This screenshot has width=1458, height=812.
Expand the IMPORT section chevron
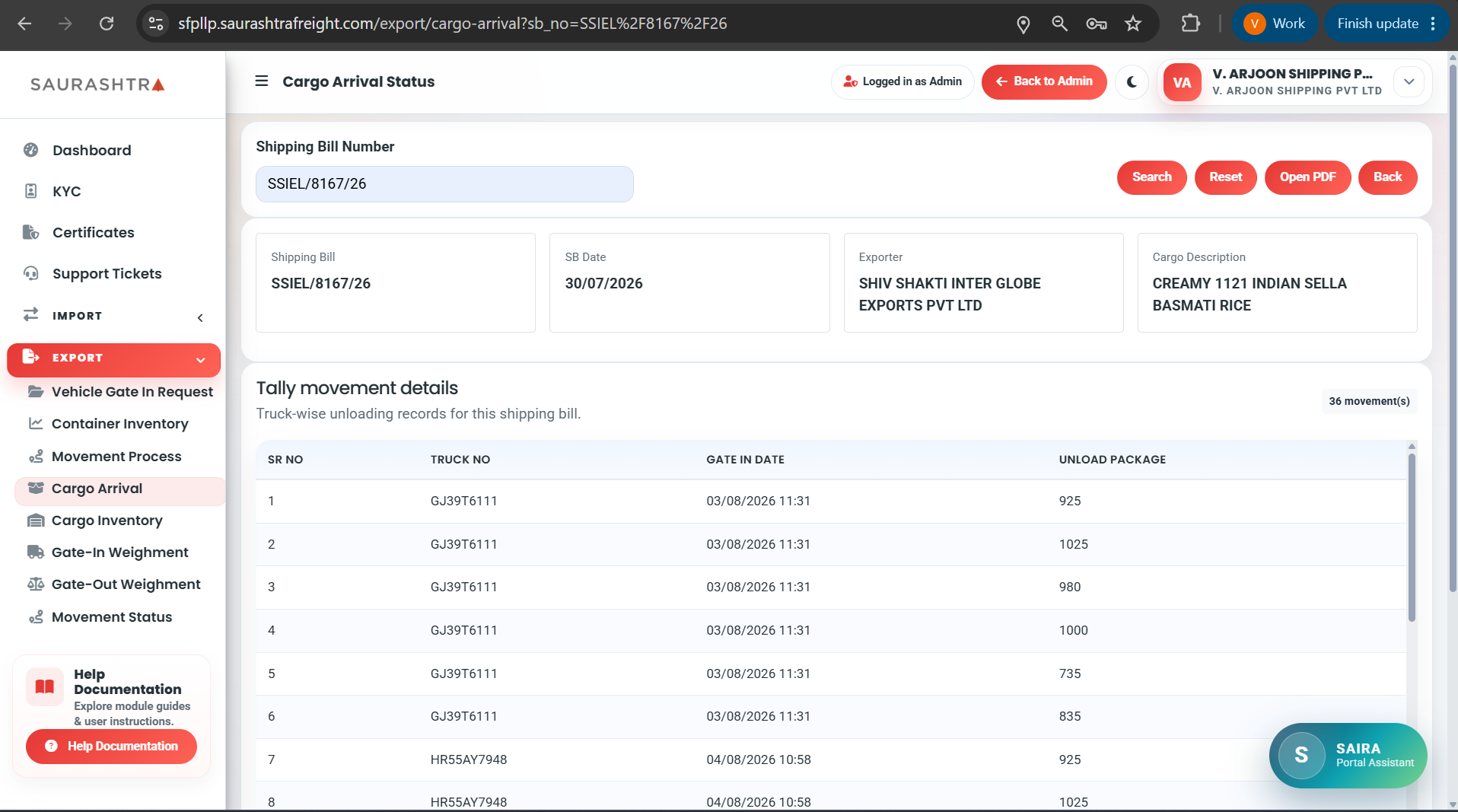pos(200,317)
